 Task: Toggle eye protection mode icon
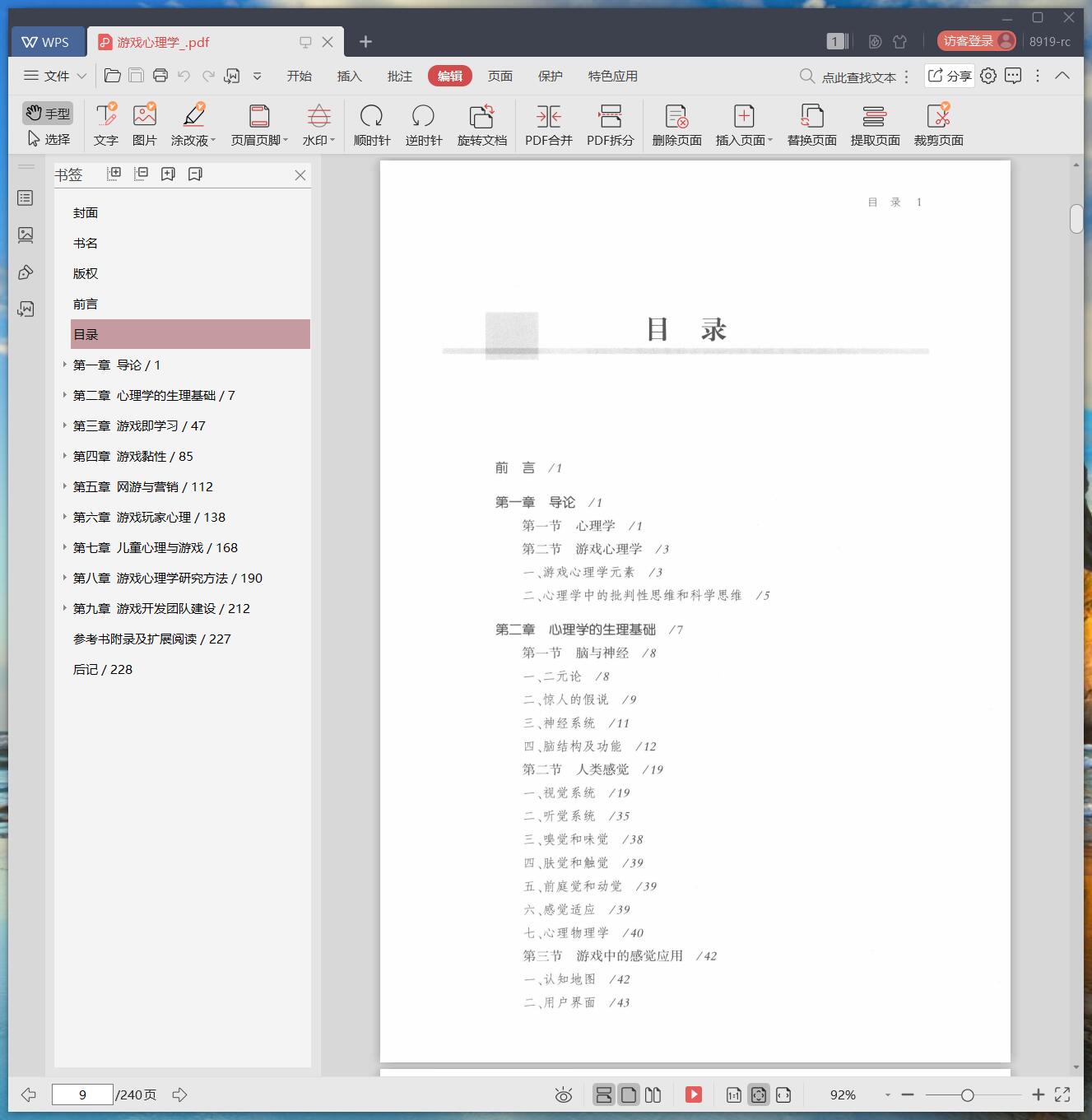(564, 1094)
